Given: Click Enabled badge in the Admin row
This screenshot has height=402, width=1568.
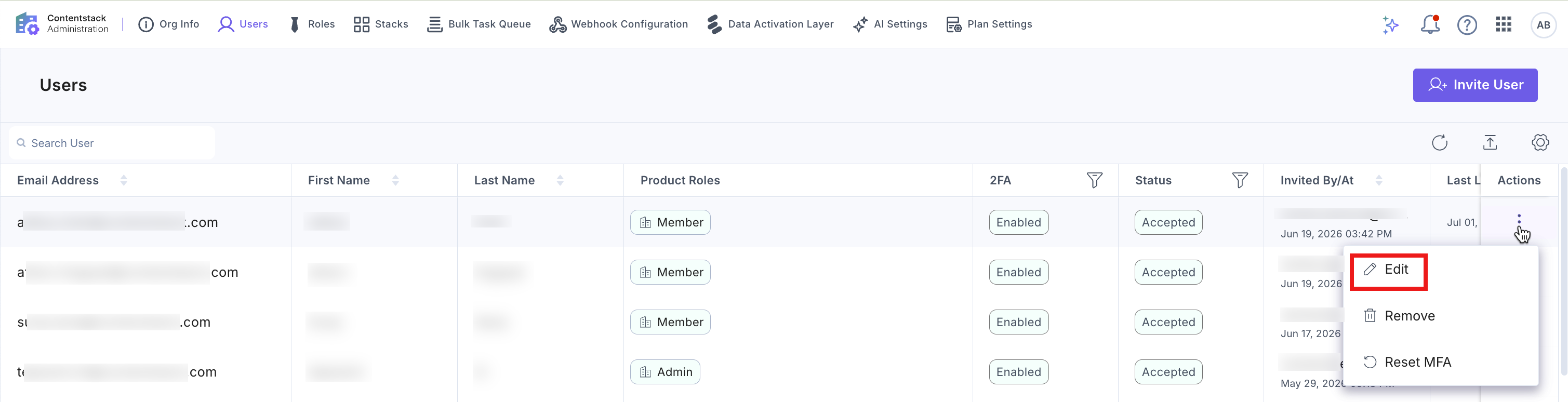Looking at the screenshot, I should [x=1018, y=372].
